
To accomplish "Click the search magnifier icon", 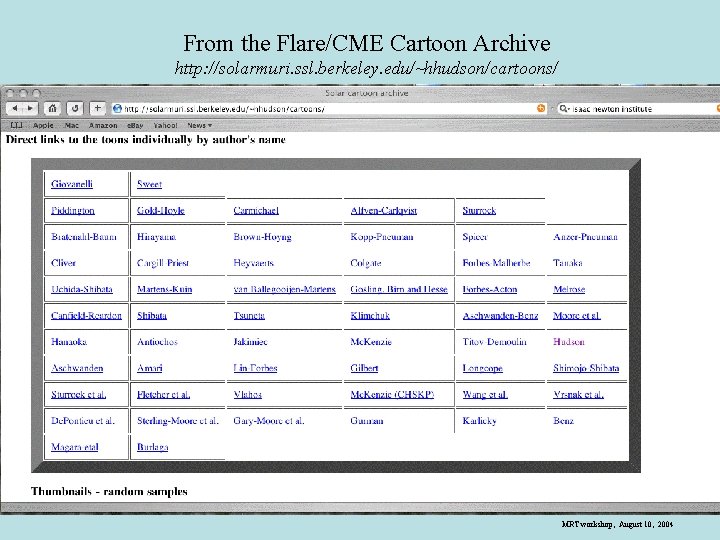I will tap(564, 109).
